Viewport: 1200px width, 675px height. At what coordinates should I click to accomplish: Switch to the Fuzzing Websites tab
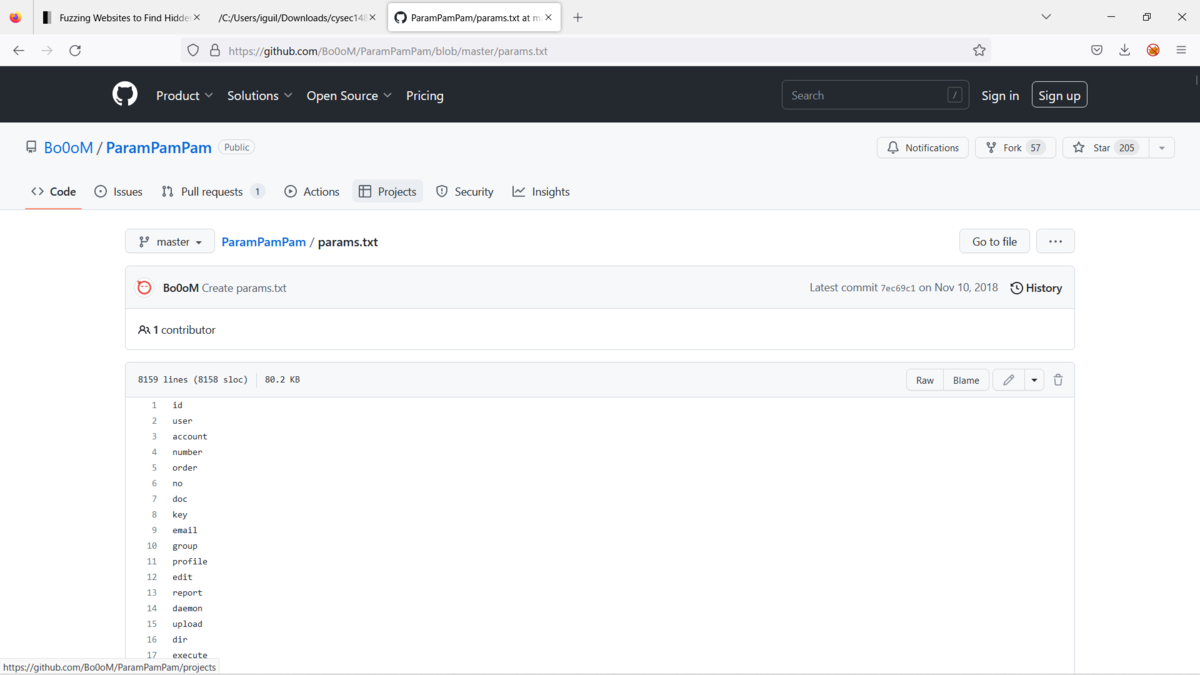point(121,17)
